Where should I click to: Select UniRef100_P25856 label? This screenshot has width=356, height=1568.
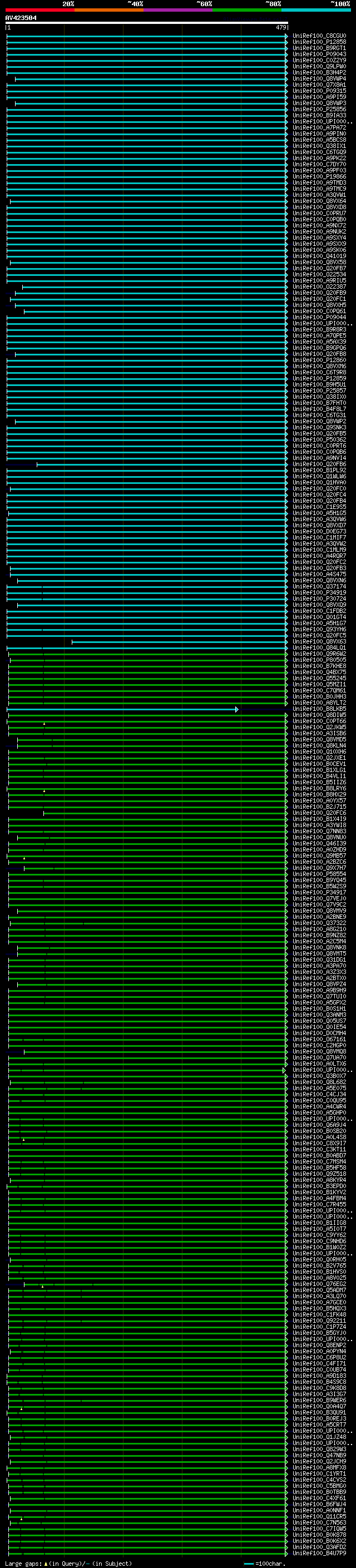click(x=319, y=110)
